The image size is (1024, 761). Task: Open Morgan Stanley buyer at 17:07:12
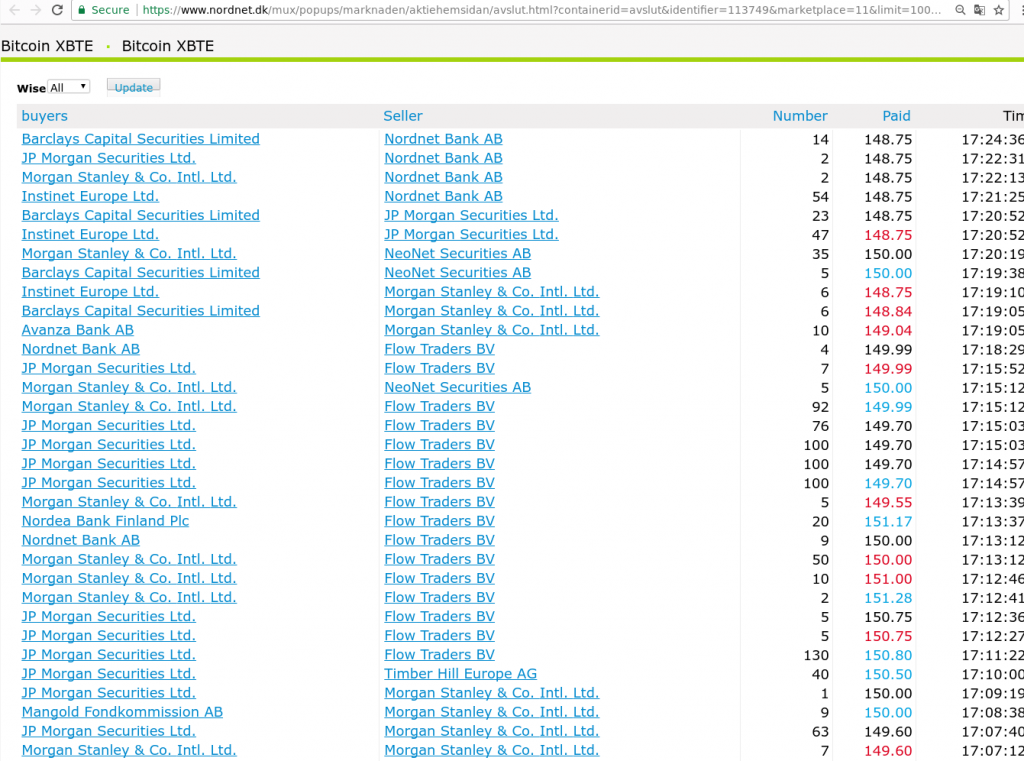(129, 750)
